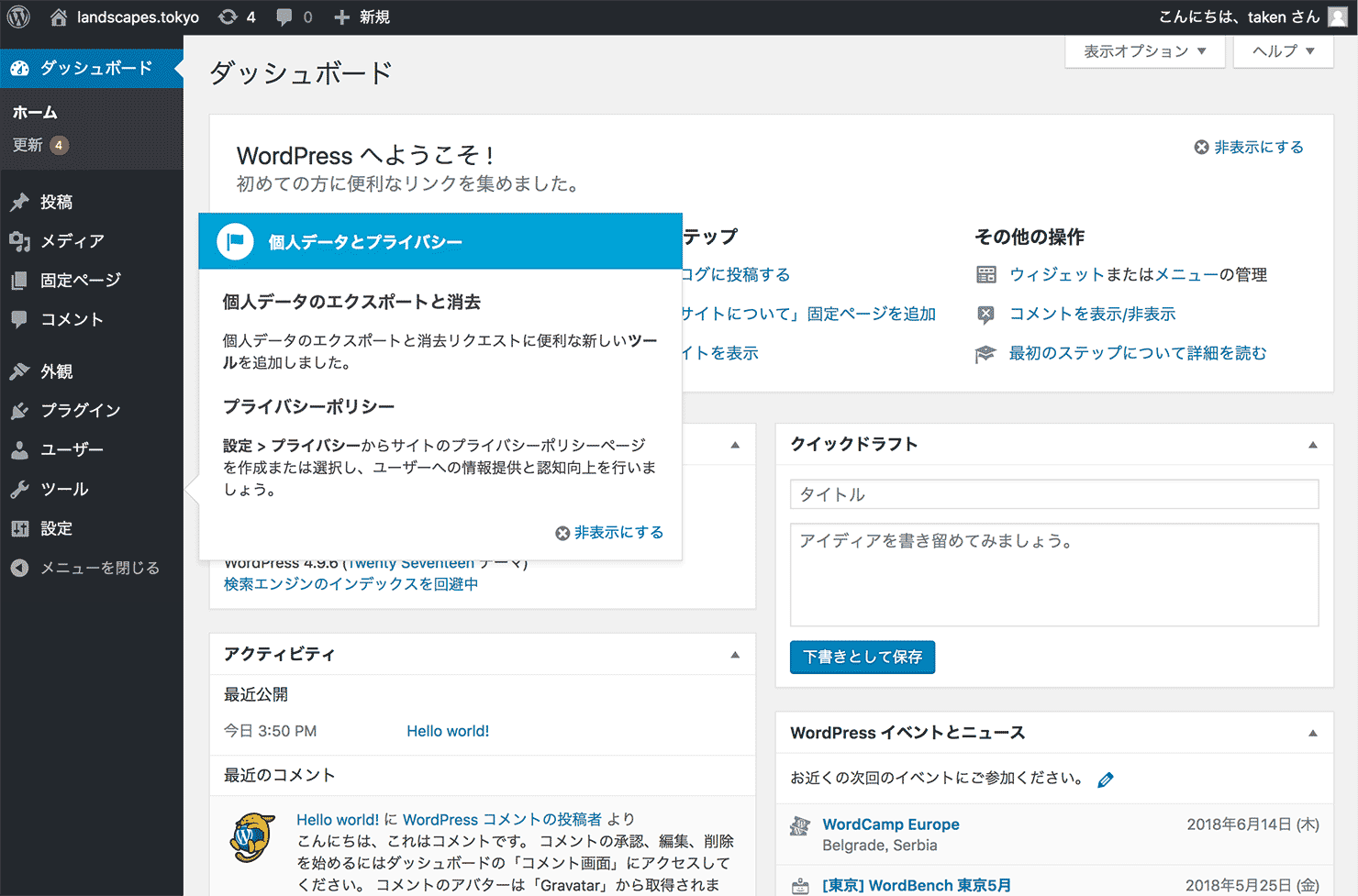Focus the アイディアを書き留めてみましょう text area

(x=1054, y=575)
